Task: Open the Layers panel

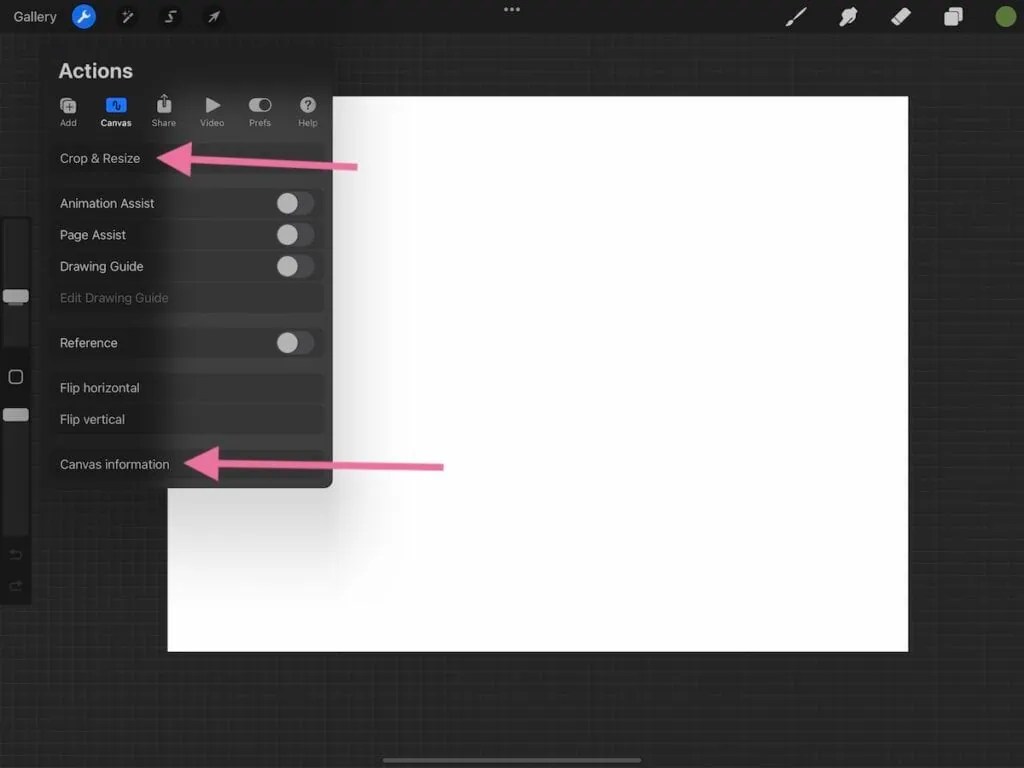Action: click(x=952, y=16)
